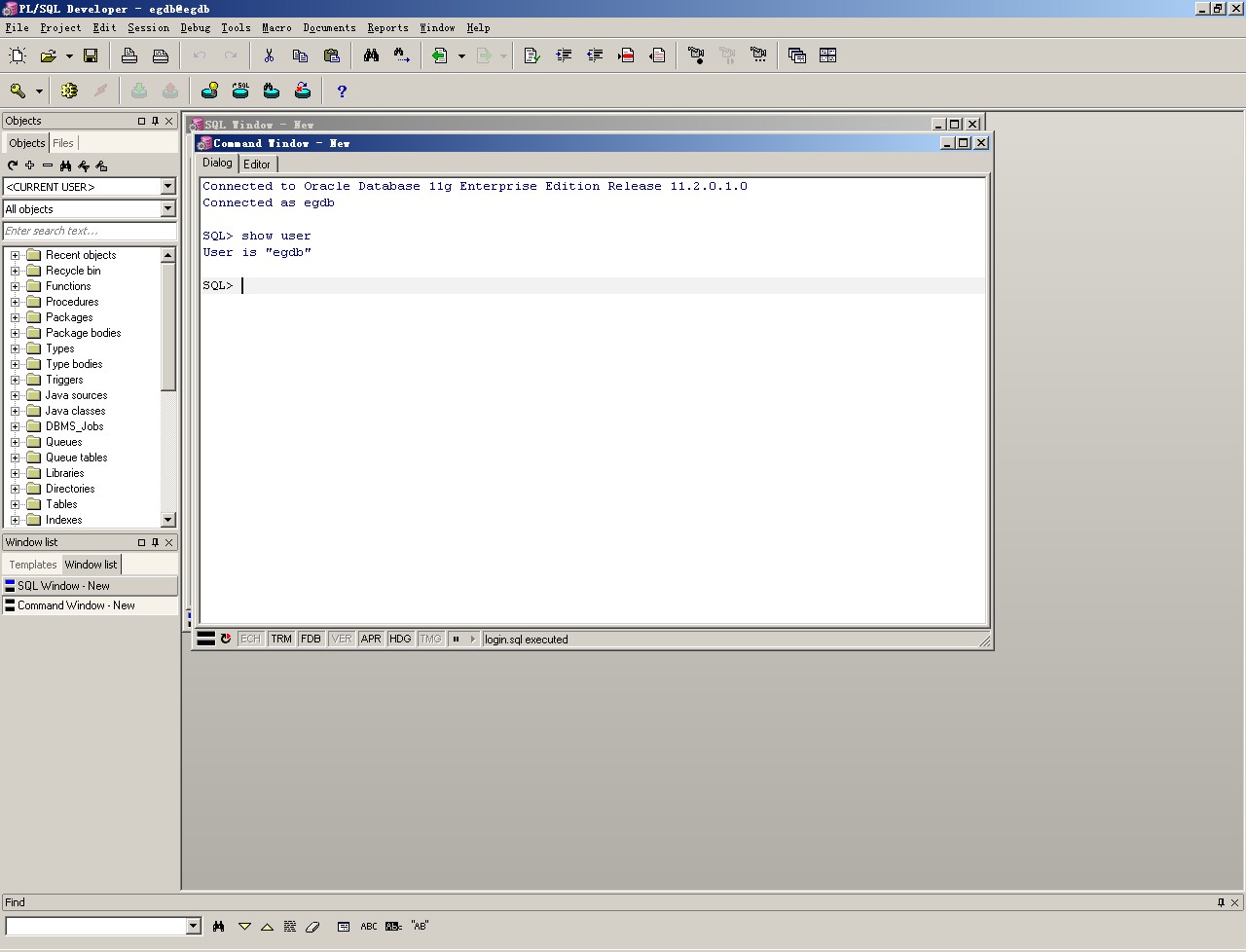Expand the Triggers folder node
This screenshot has height=952, width=1246.
15,380
